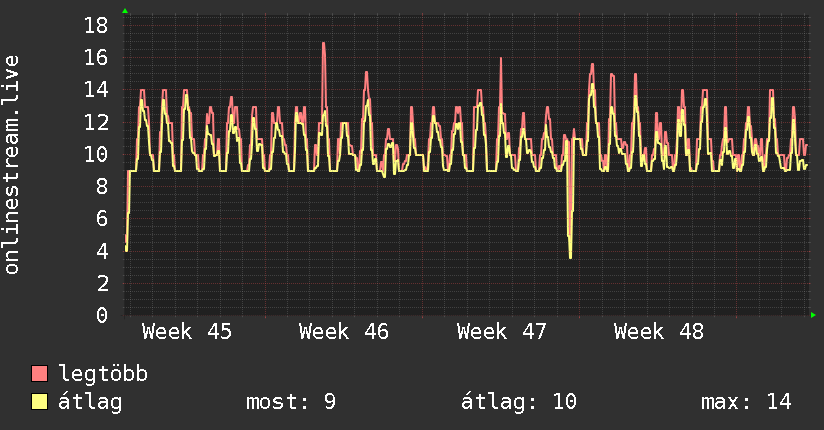Click the "4" y-axis tick label

point(102,251)
